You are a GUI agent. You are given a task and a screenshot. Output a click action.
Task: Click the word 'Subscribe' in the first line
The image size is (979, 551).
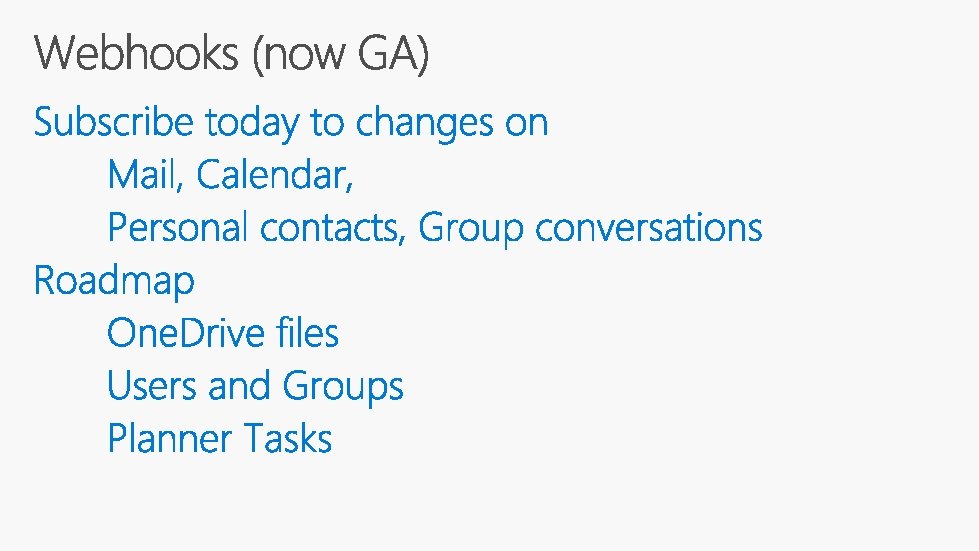(113, 122)
